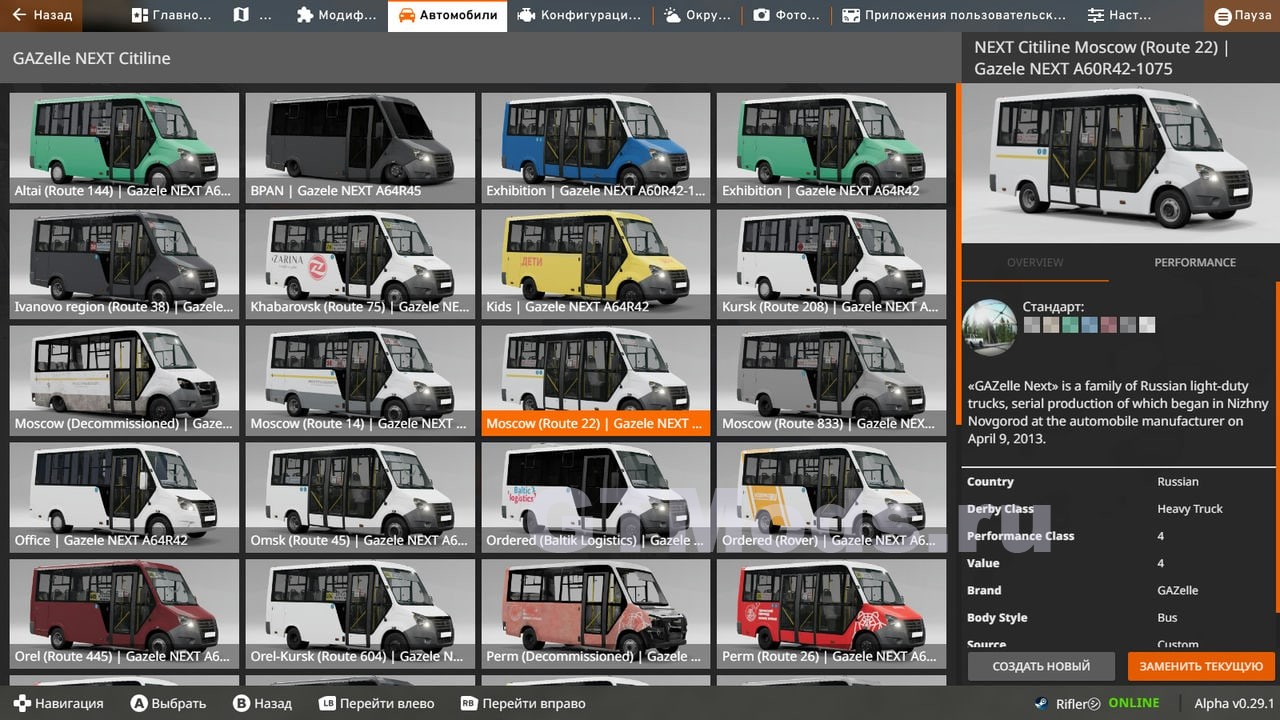Screen dimensions: 1280x720
Task: Select Perm (Route 26) red bus
Action: [x=832, y=614]
